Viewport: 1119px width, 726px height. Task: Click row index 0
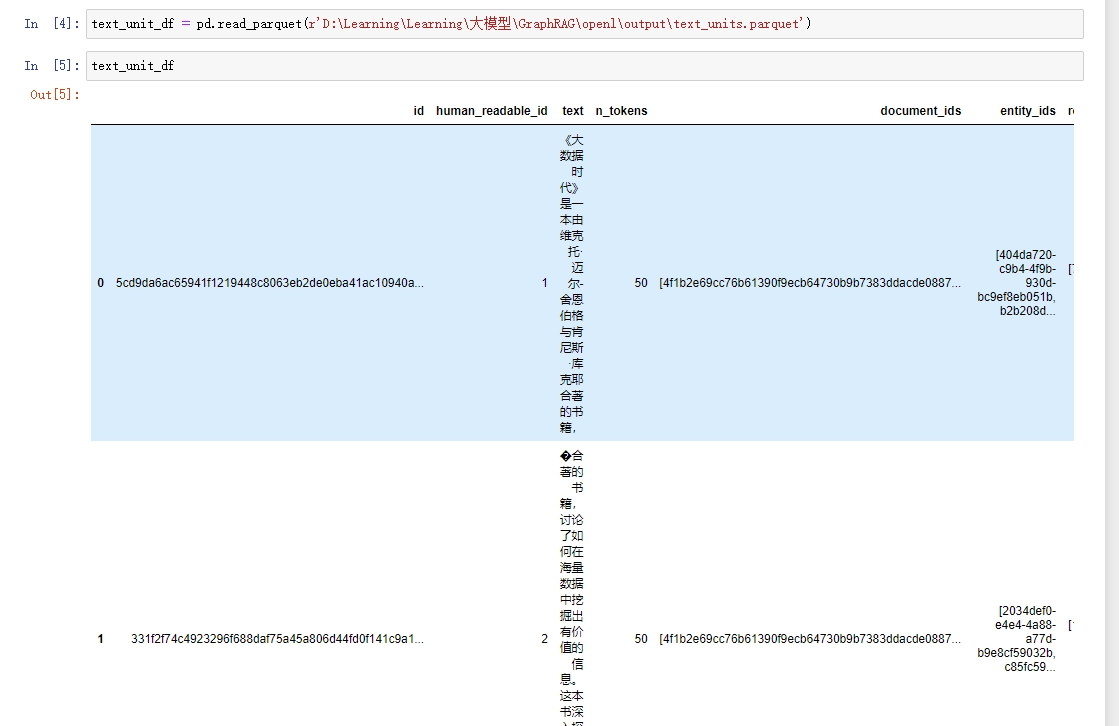(101, 283)
